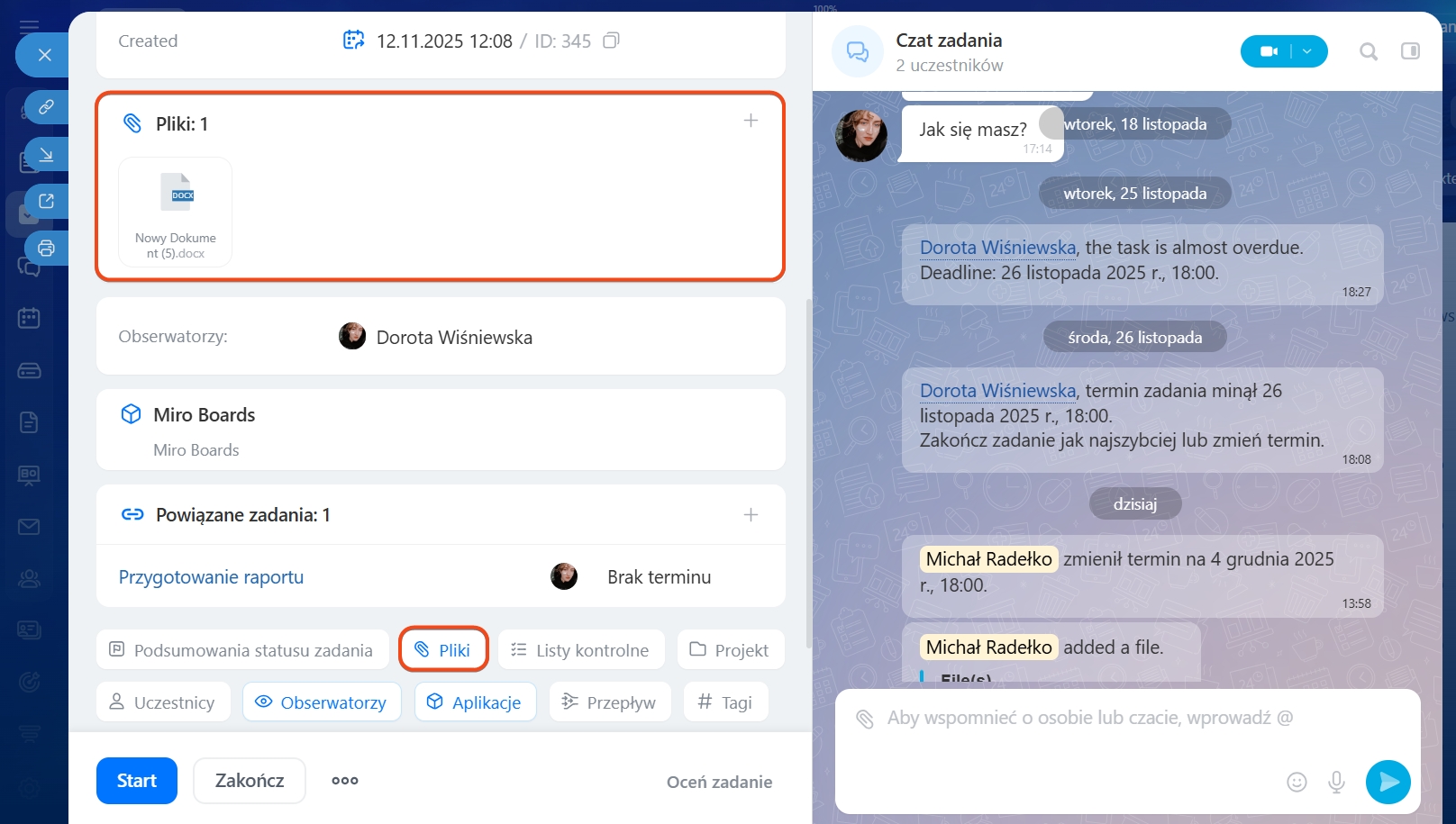
Task: Open the drive icon in left sidebar
Action: 29,370
